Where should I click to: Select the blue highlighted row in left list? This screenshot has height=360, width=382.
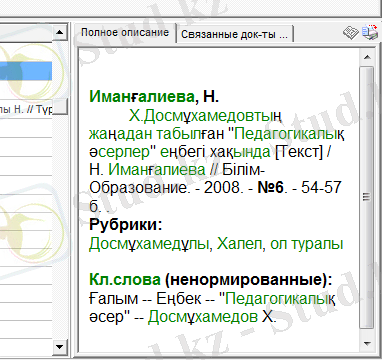pos(26,71)
